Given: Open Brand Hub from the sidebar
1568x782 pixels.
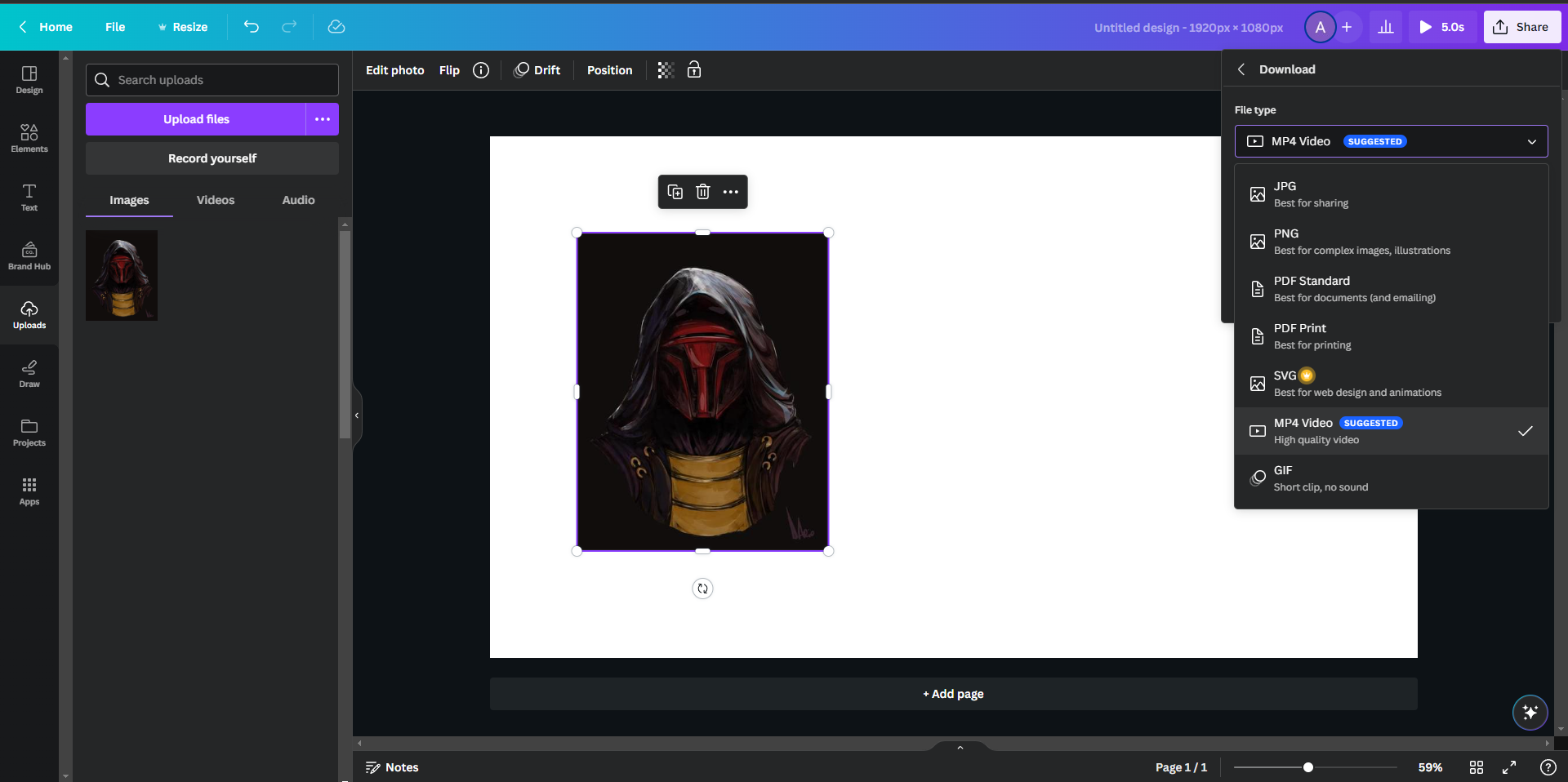Looking at the screenshot, I should pos(29,255).
